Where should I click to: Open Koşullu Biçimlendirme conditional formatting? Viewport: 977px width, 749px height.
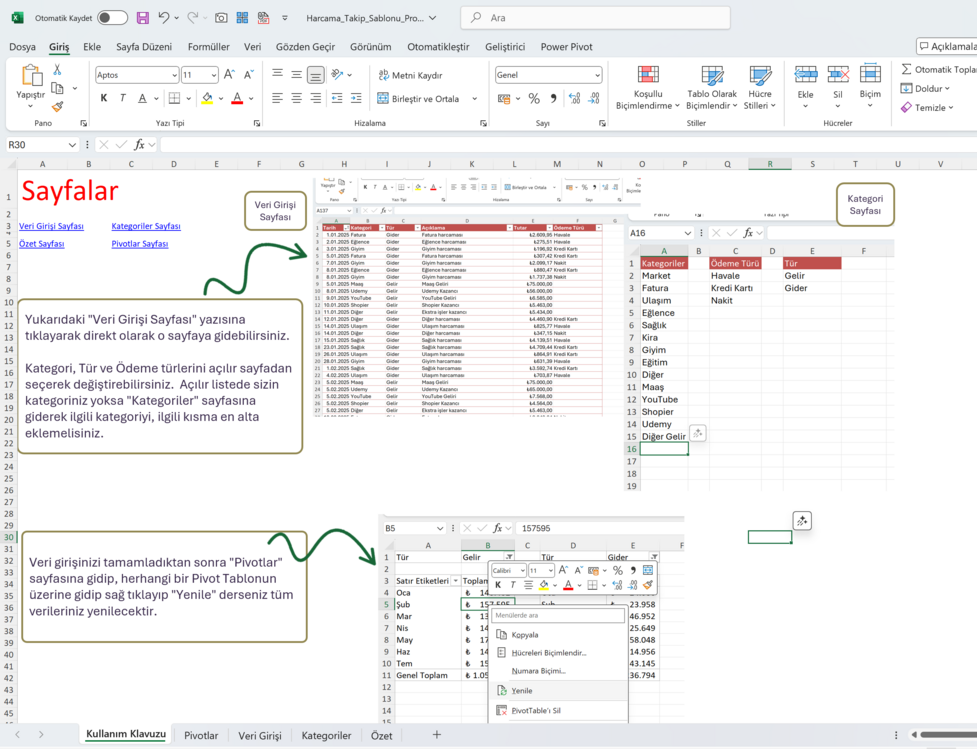tap(648, 88)
